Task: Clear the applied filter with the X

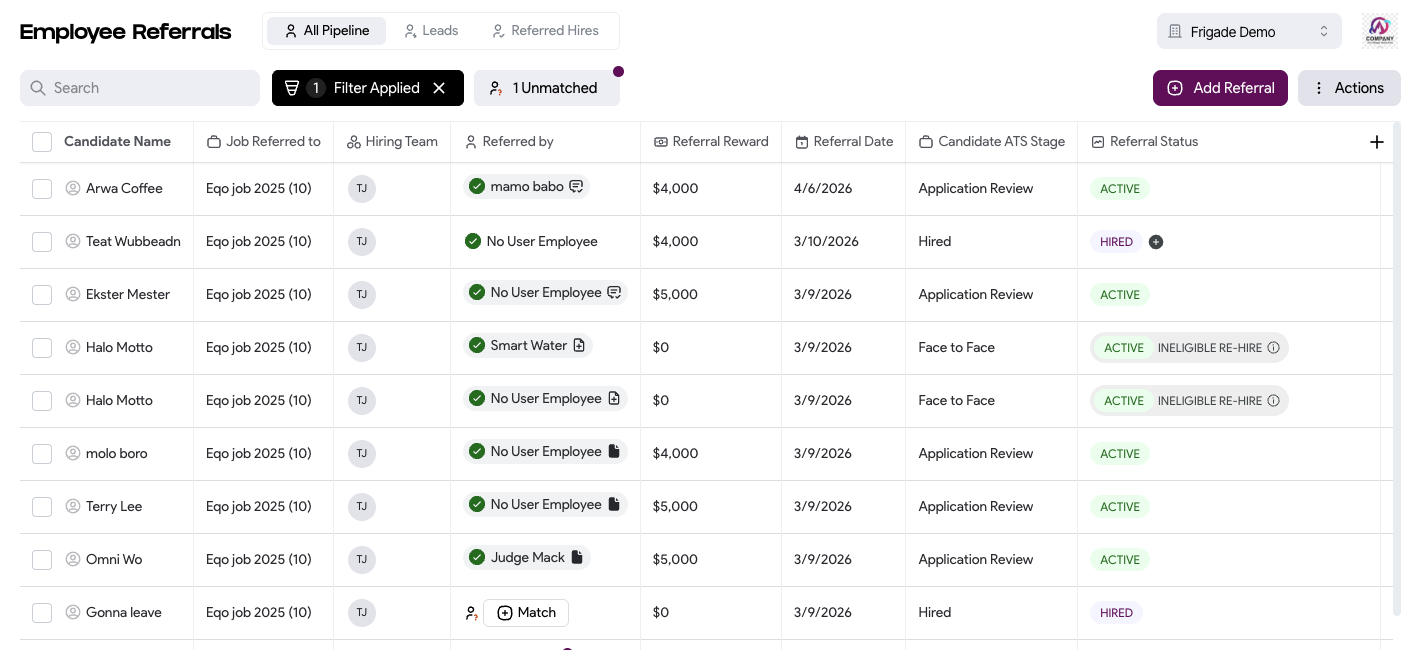Action: (439, 88)
